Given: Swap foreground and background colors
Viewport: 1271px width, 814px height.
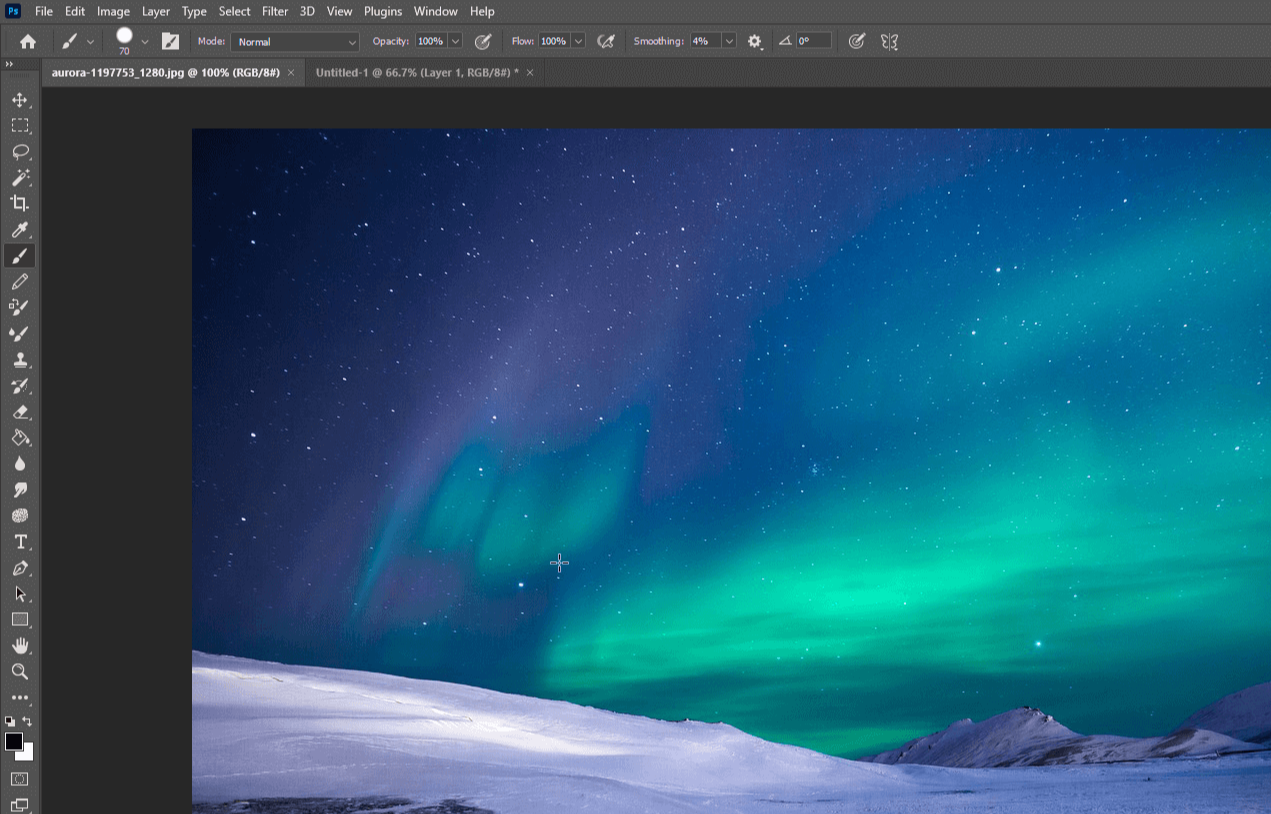Looking at the screenshot, I should tap(27, 721).
